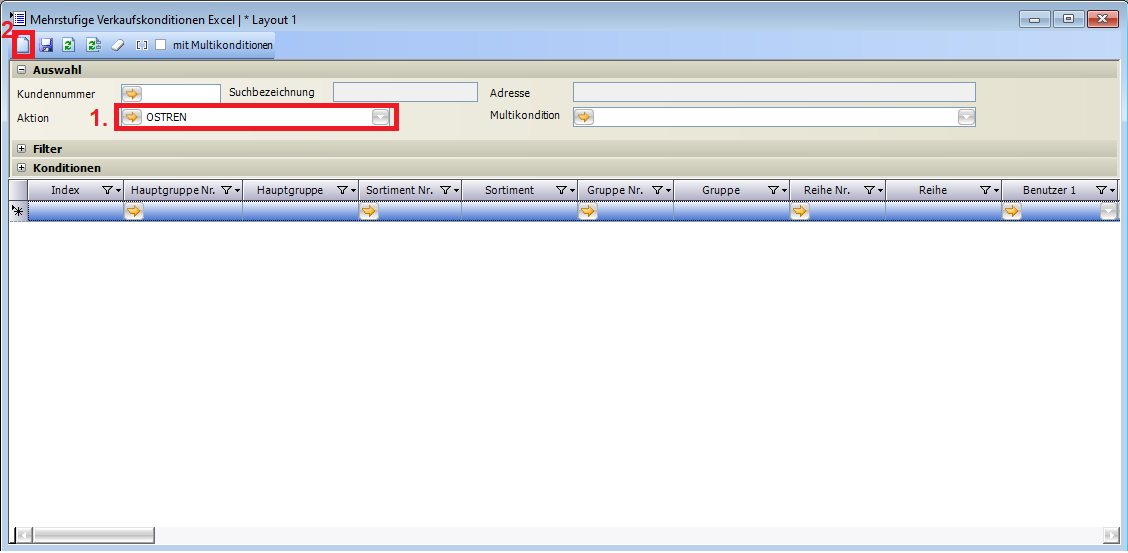Click lookup arrow in Sortiment Nr. cell

tap(369, 211)
